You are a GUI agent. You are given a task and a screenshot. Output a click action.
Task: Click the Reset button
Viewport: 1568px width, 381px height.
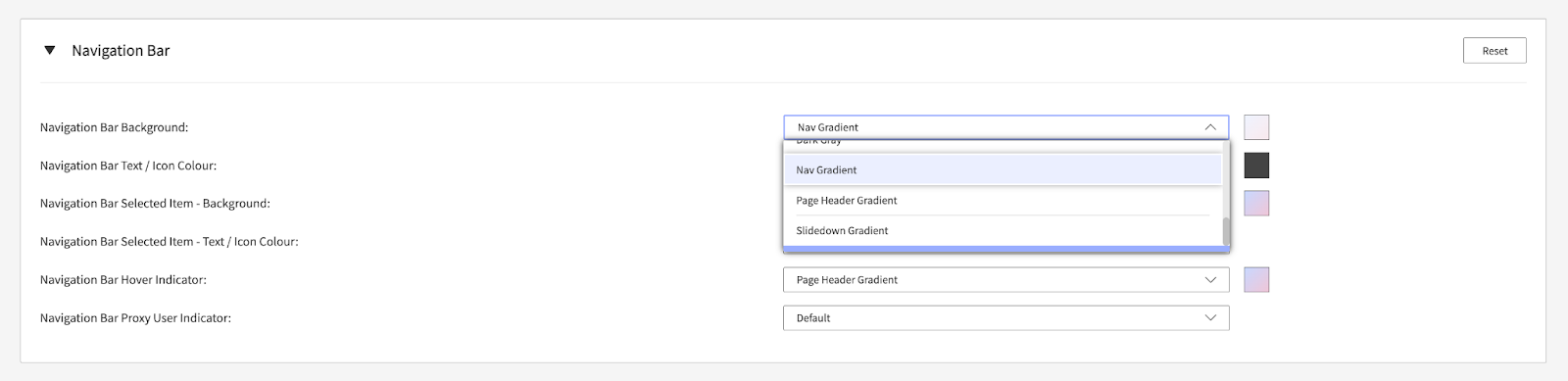1494,51
